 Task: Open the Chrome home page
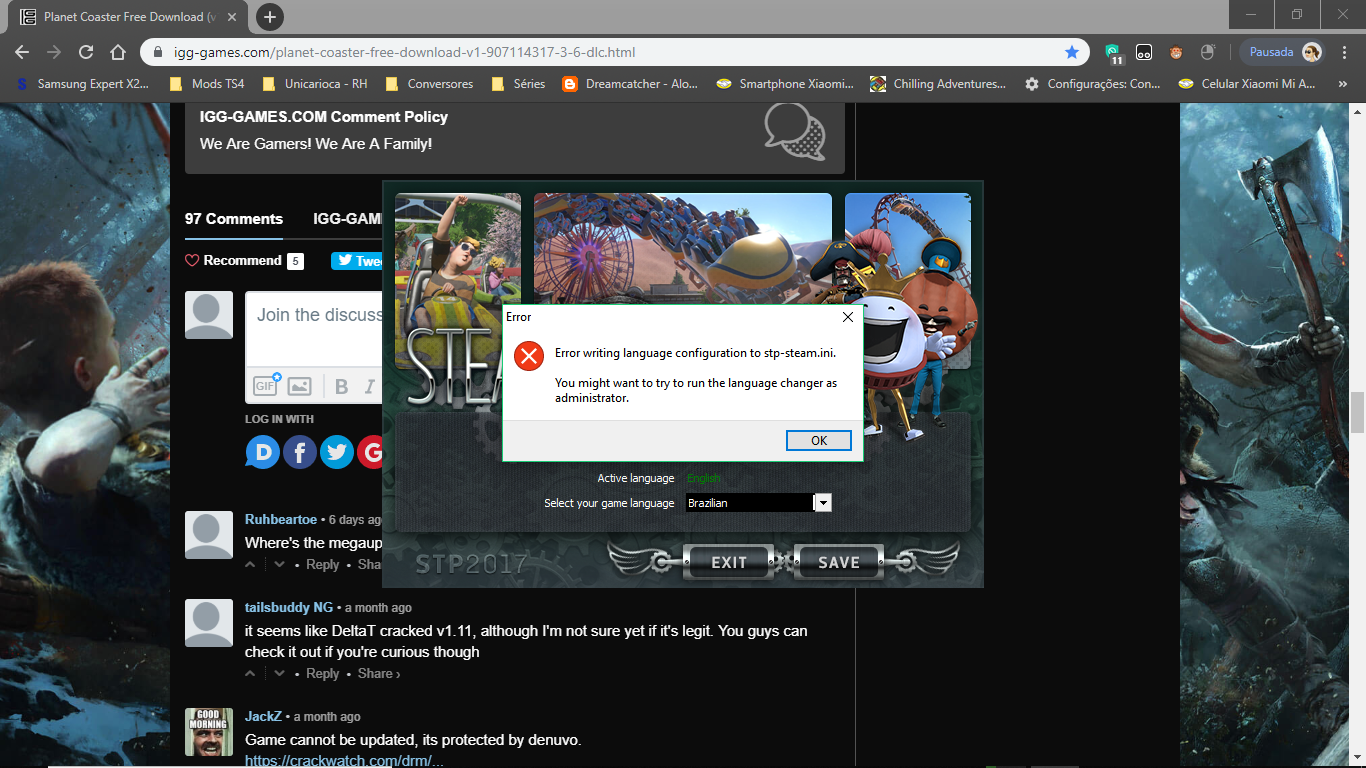(x=118, y=52)
